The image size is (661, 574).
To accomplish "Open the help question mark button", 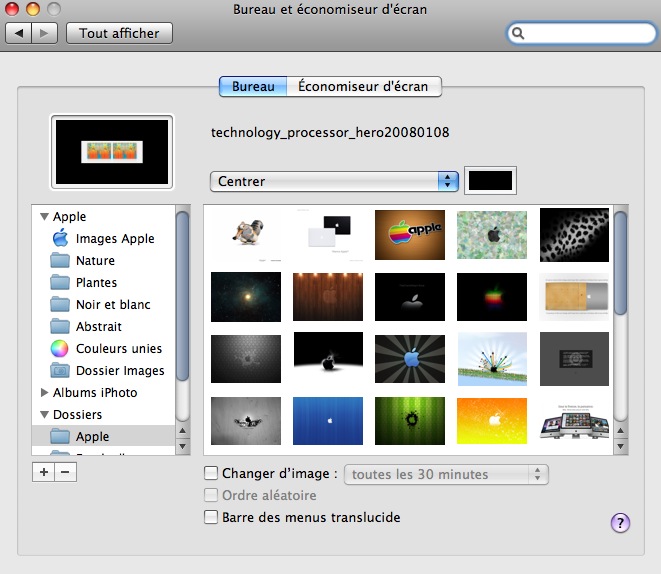I will click(x=620, y=523).
